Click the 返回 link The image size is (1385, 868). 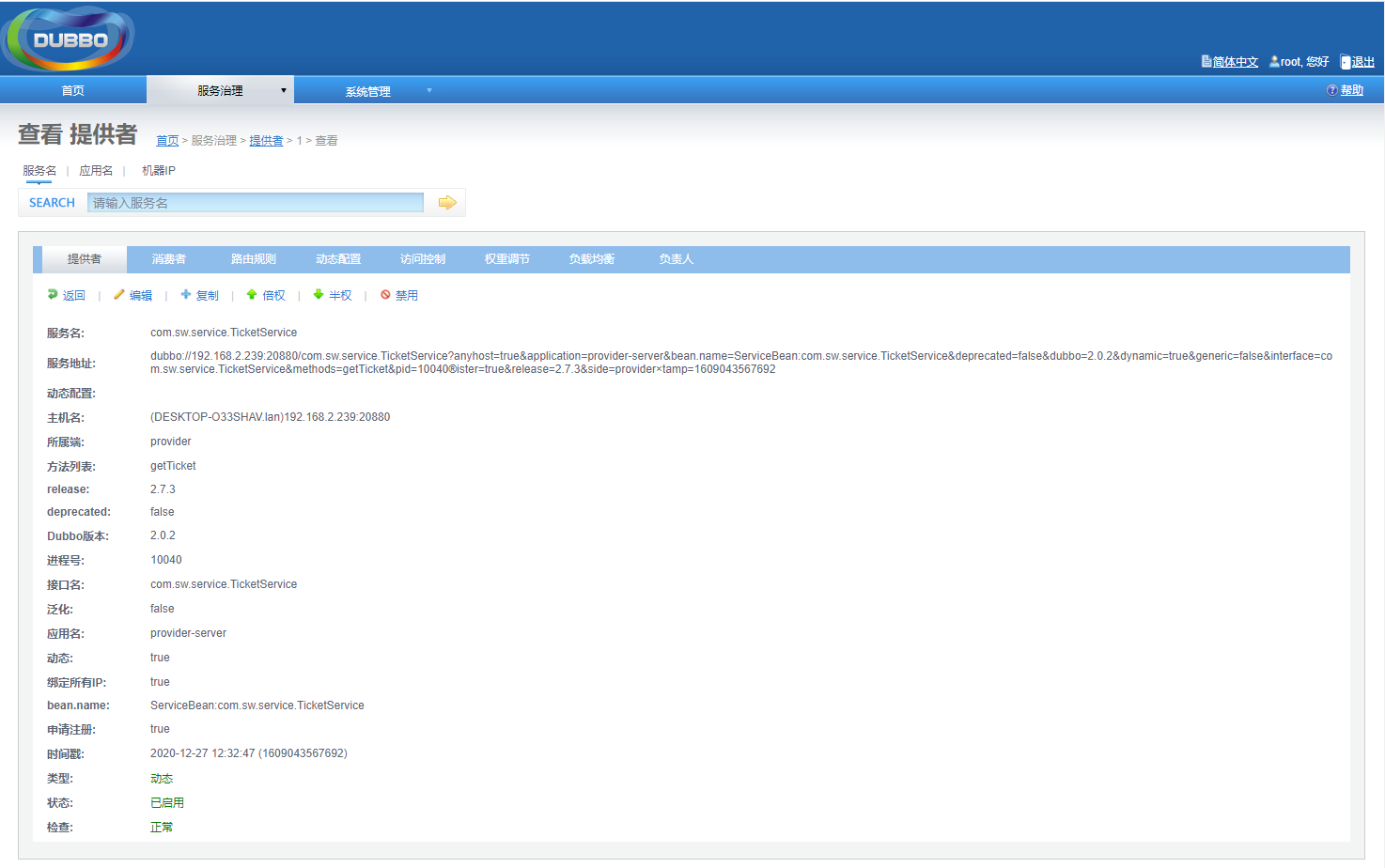[74, 295]
